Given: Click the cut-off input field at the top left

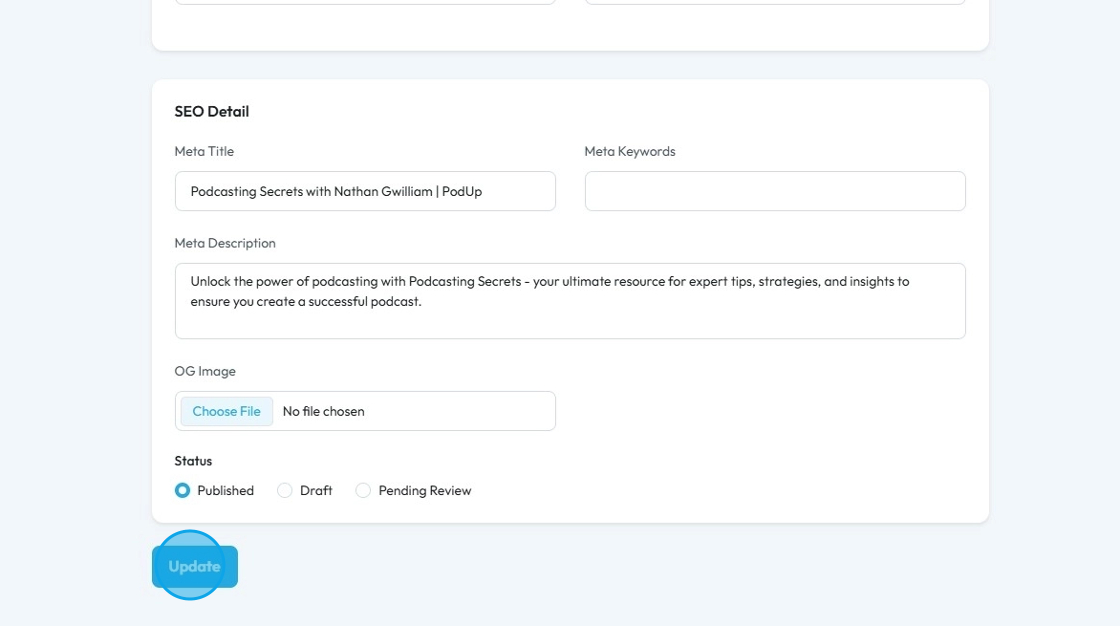Looking at the screenshot, I should tap(365, 2).
